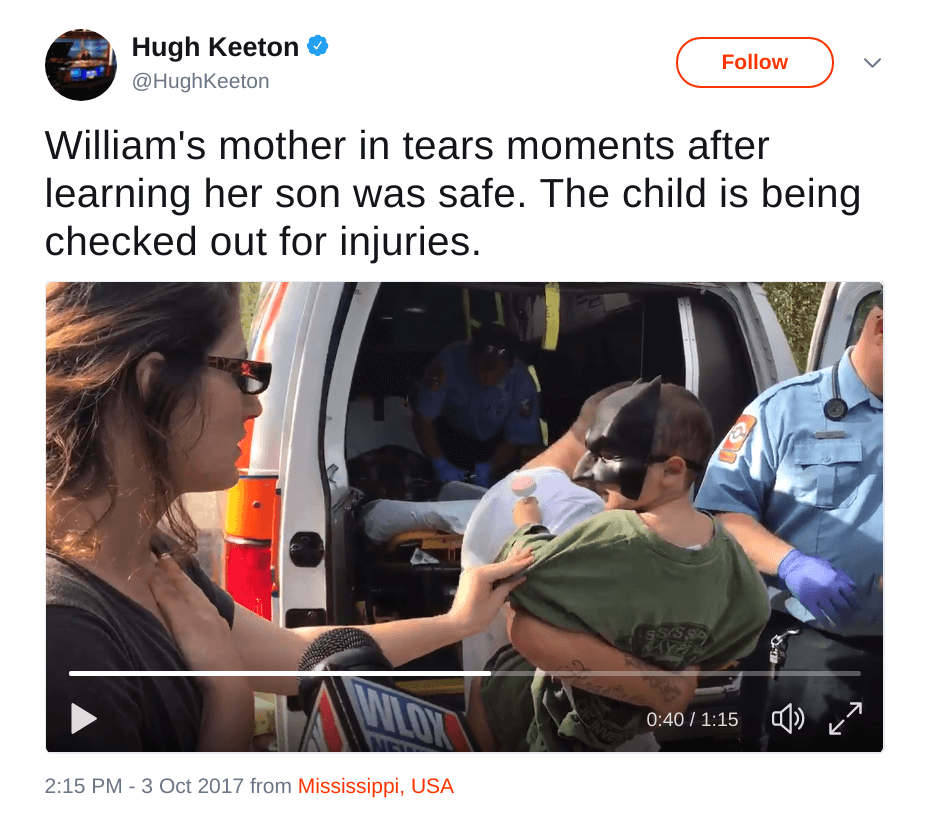This screenshot has width=925, height=813.
Task: Play the embedded video
Action: tap(83, 718)
